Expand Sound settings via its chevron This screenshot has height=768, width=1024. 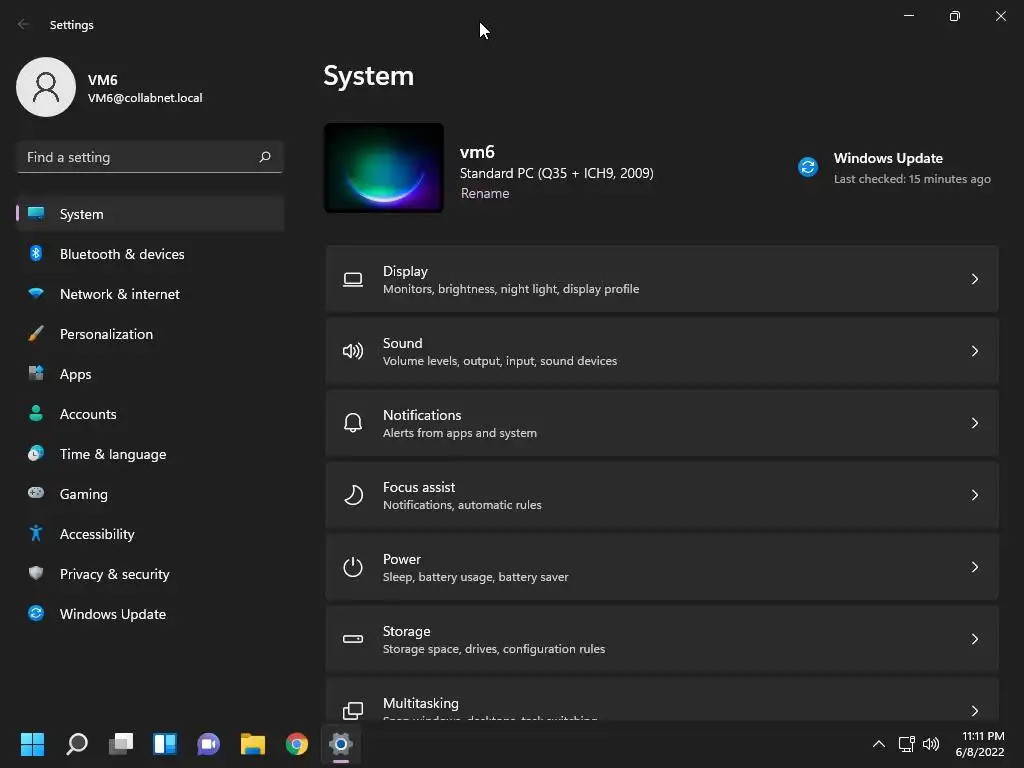click(x=974, y=351)
